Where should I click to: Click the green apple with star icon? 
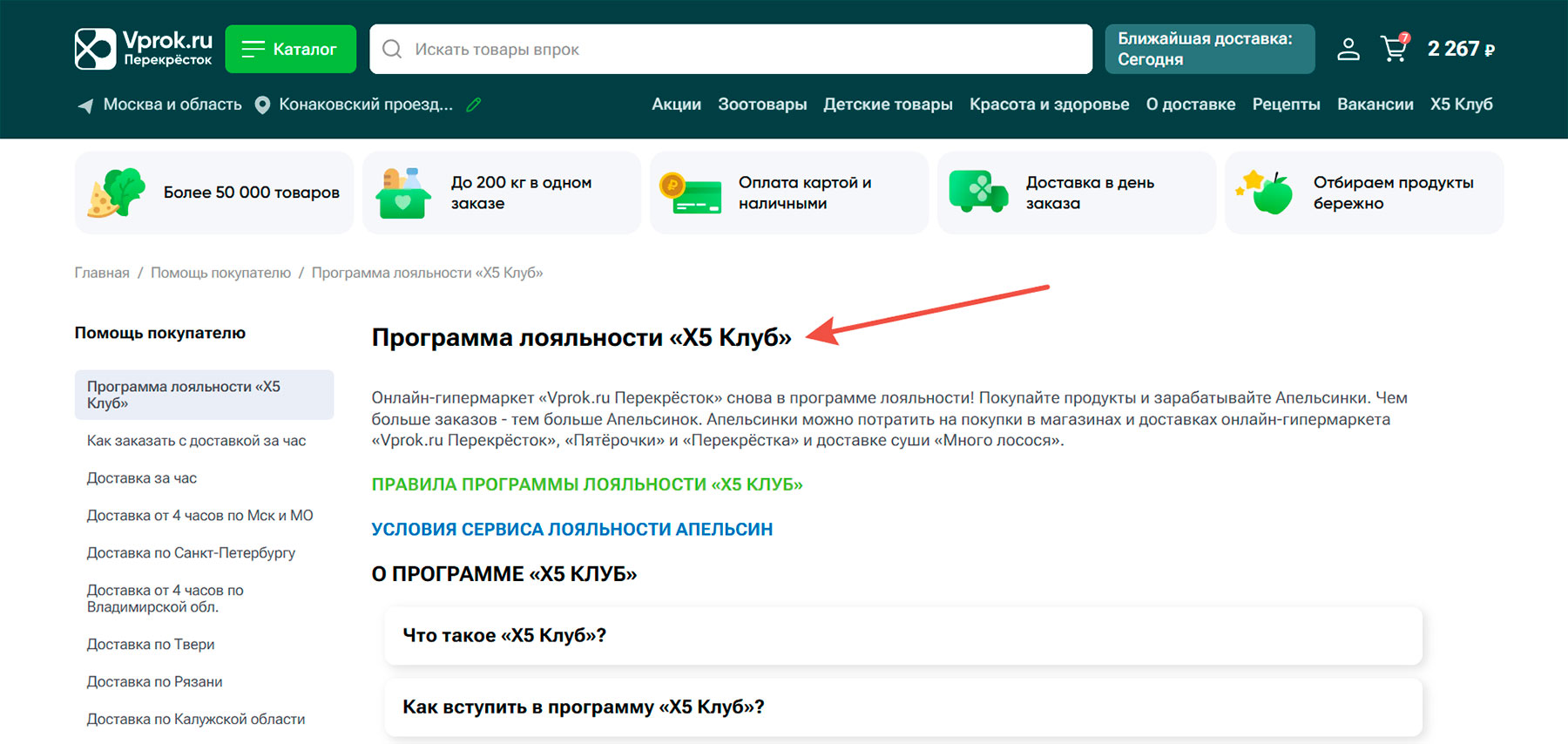click(x=1265, y=193)
